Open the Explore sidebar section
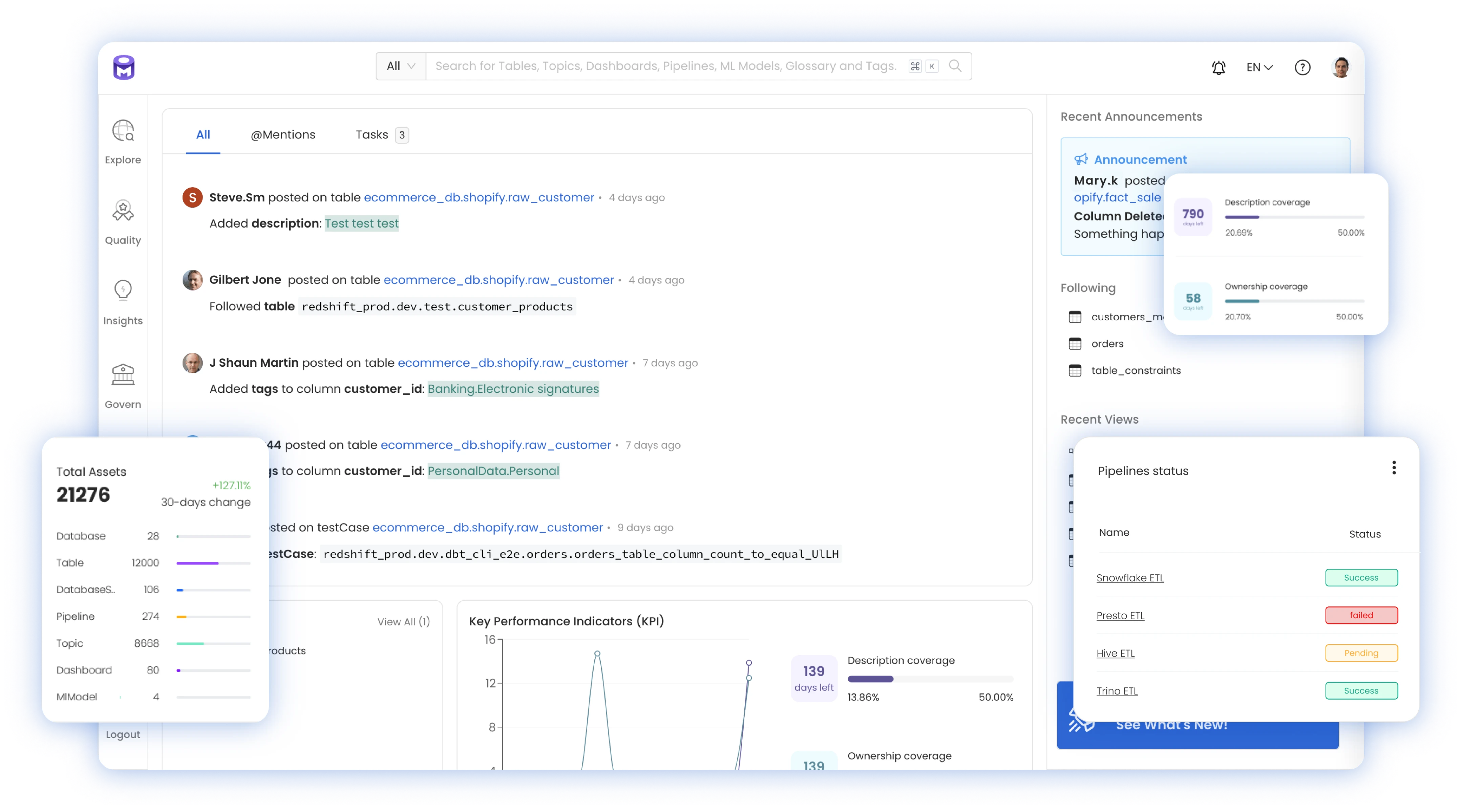The width and height of the screenshot is (1463, 812). coord(123,142)
